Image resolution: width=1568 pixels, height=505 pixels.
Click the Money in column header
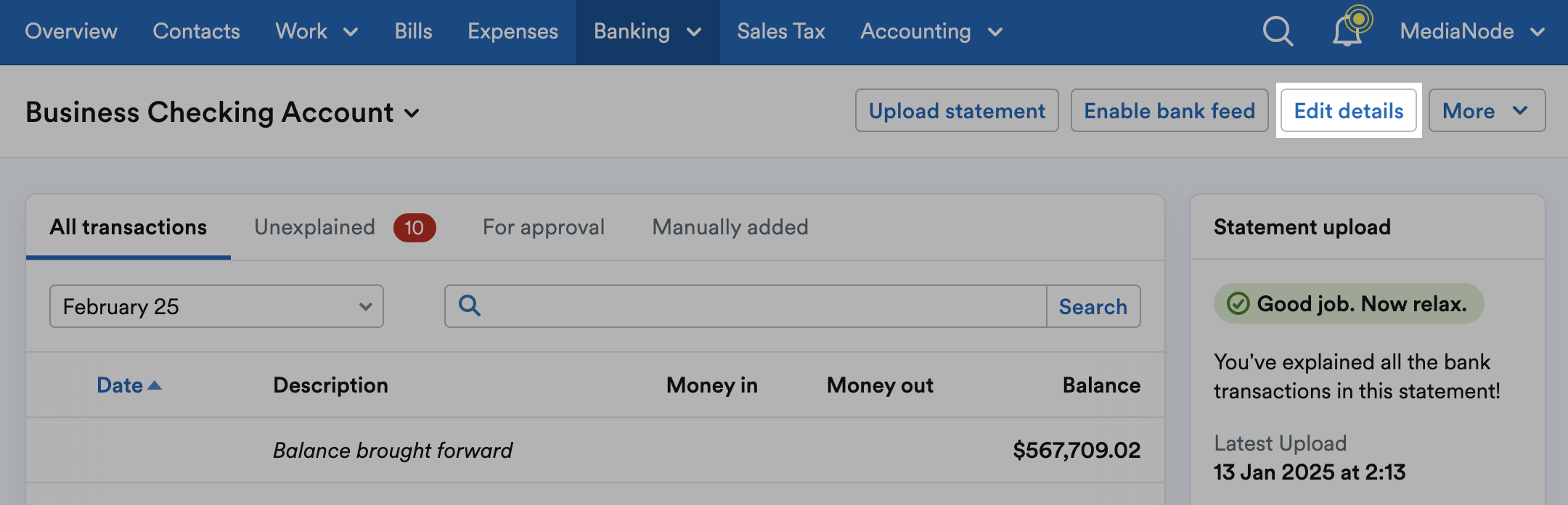pos(712,385)
